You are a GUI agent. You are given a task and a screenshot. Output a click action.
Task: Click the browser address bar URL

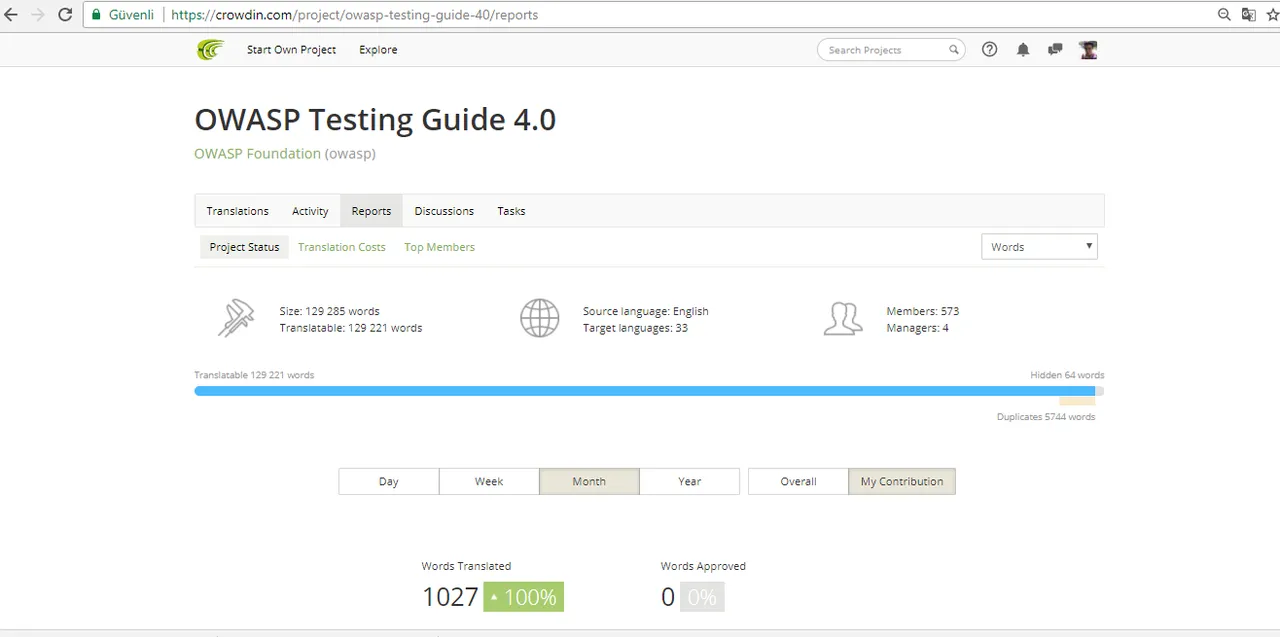tap(354, 15)
